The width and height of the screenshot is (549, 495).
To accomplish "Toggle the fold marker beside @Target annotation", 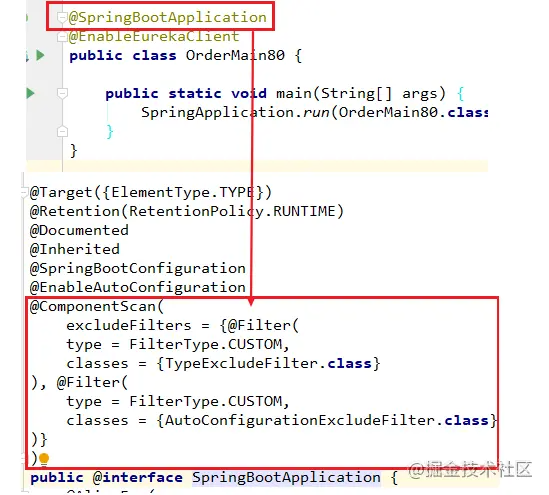I will pos(24,192).
